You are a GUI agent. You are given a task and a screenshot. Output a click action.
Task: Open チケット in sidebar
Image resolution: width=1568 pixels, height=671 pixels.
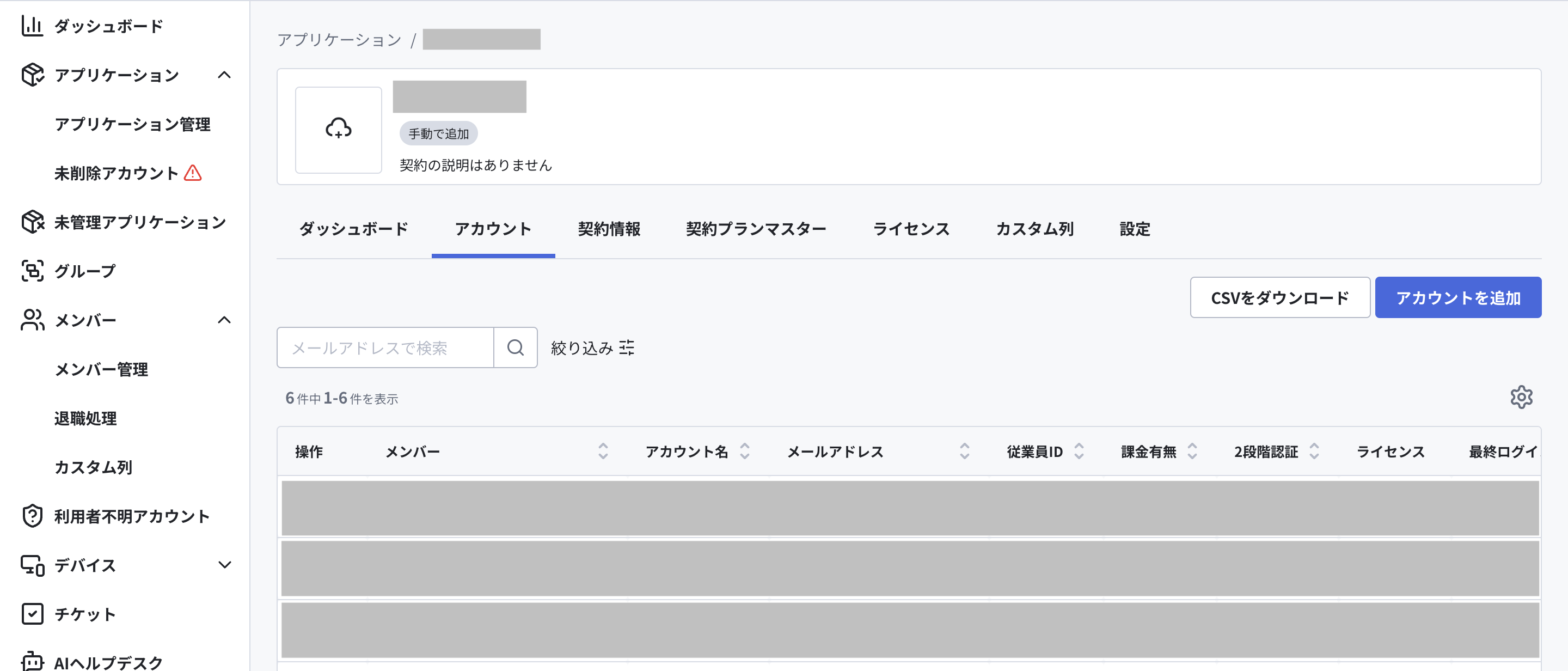click(x=84, y=614)
